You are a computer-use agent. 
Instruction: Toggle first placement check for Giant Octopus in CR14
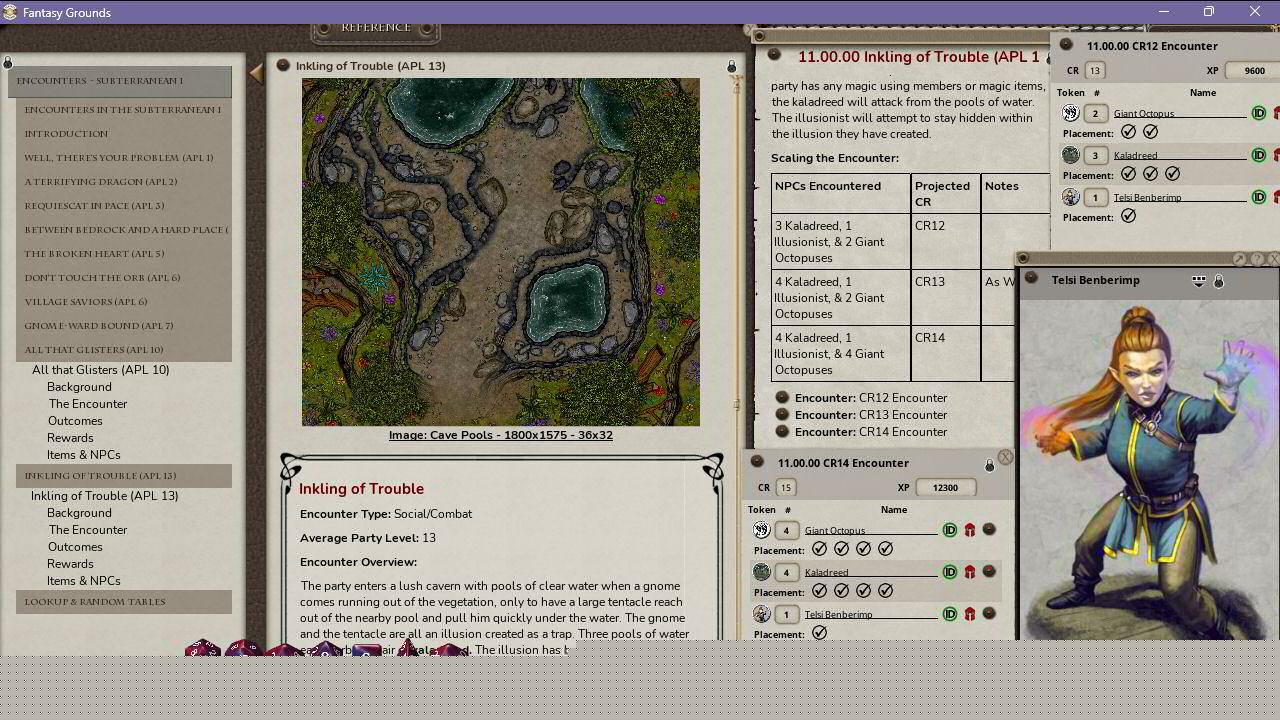coord(820,549)
